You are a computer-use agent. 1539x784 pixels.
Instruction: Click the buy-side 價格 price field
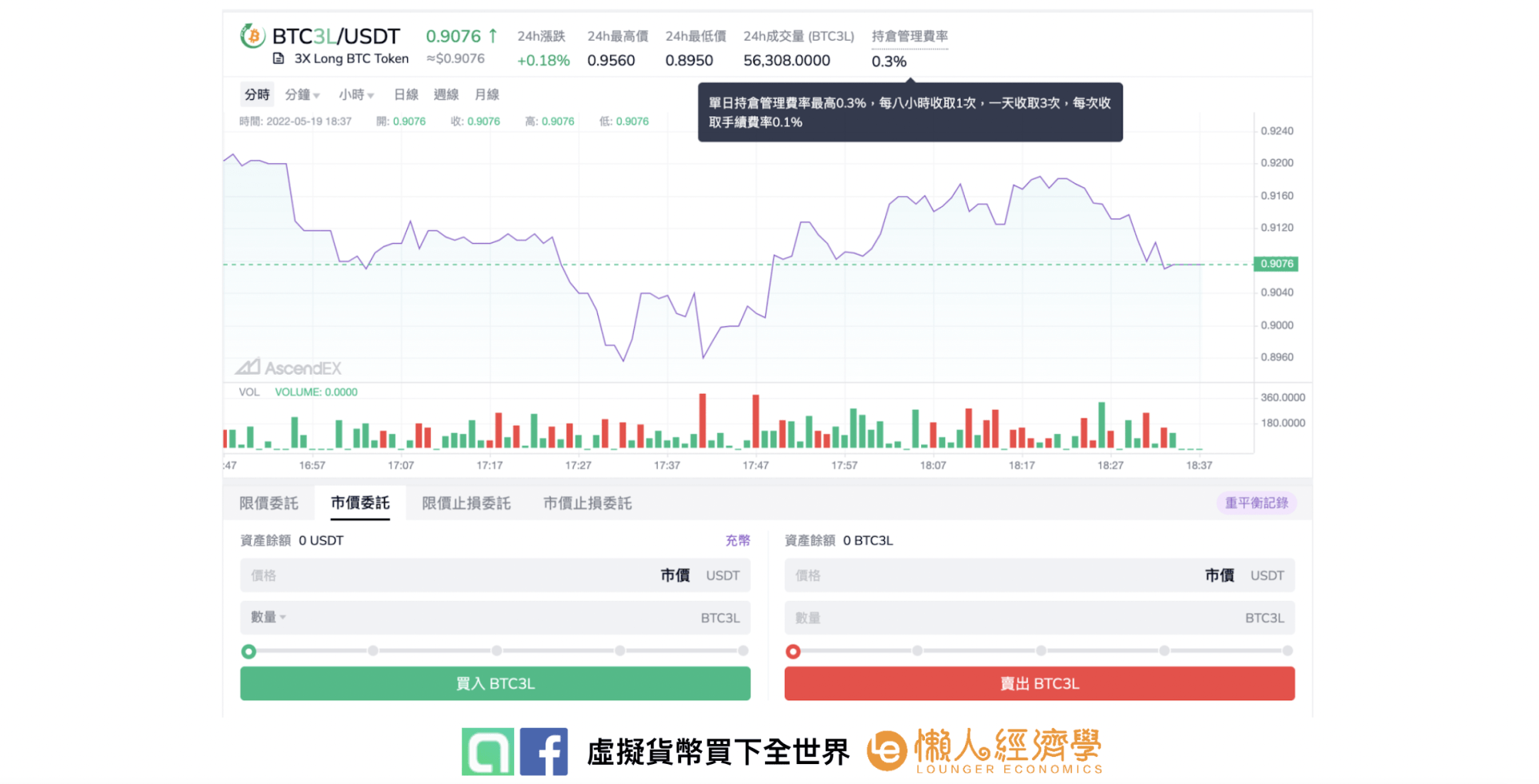pos(496,575)
